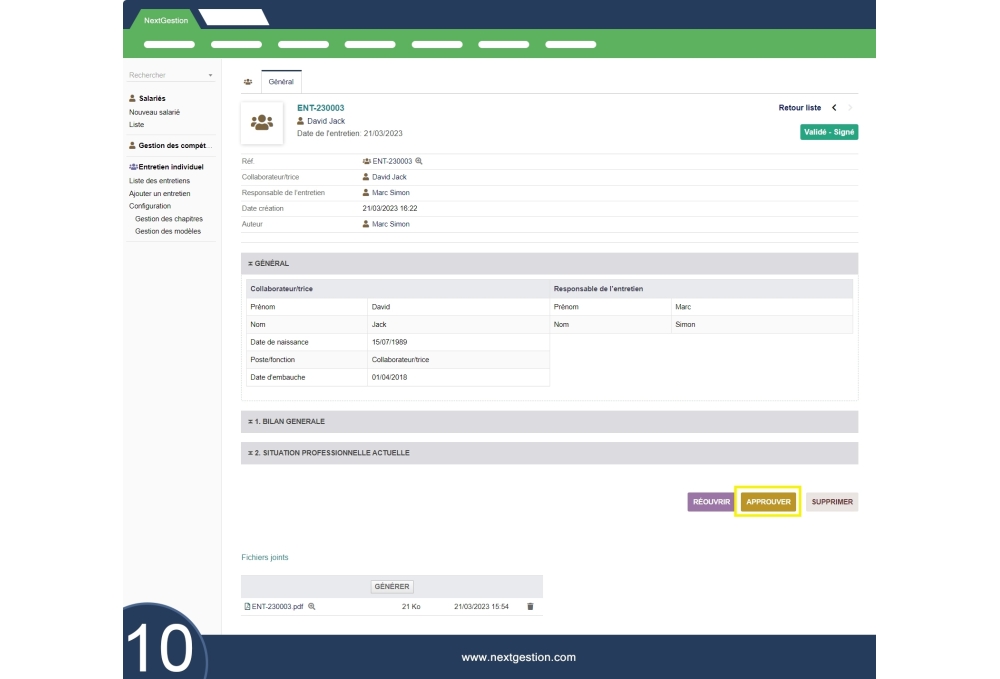Image resolution: width=1000 pixels, height=679 pixels.
Task: Open Liste des entretiens in sidebar
Action: (x=159, y=181)
